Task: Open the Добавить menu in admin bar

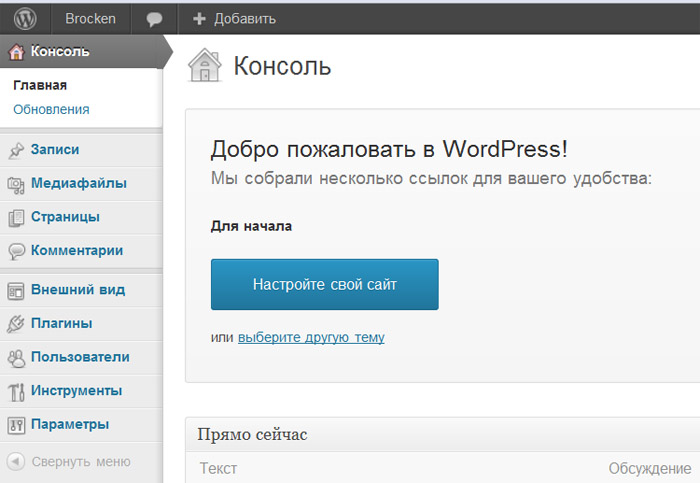Action: click(x=234, y=19)
